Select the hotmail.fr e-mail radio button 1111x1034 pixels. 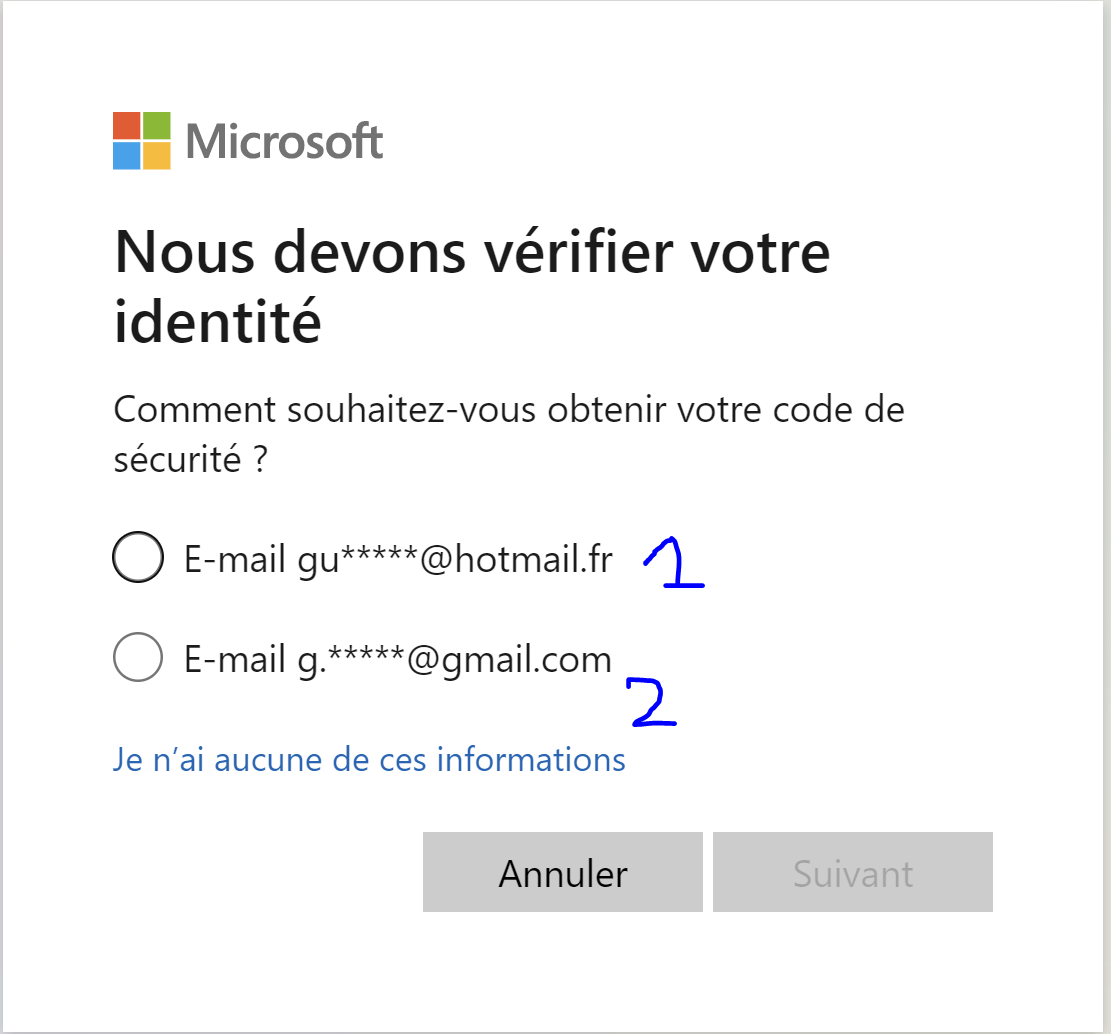point(138,557)
